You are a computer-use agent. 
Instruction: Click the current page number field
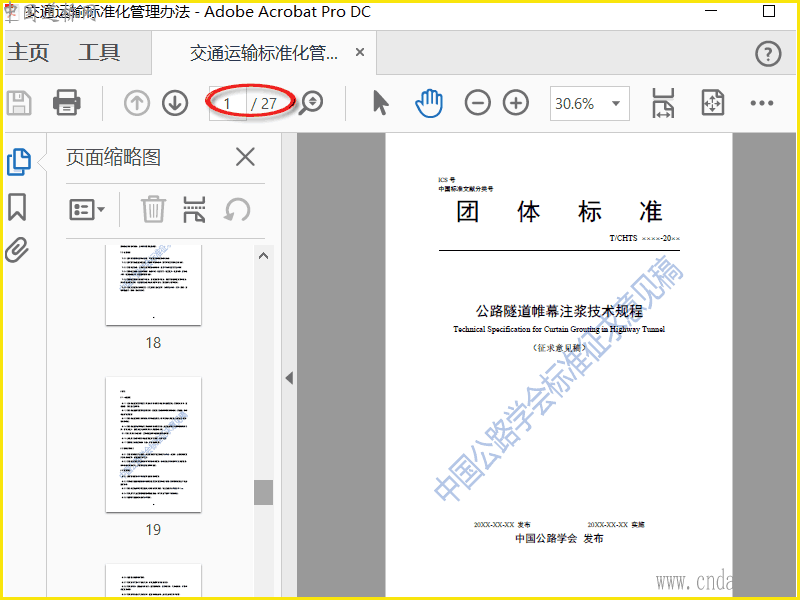228,104
